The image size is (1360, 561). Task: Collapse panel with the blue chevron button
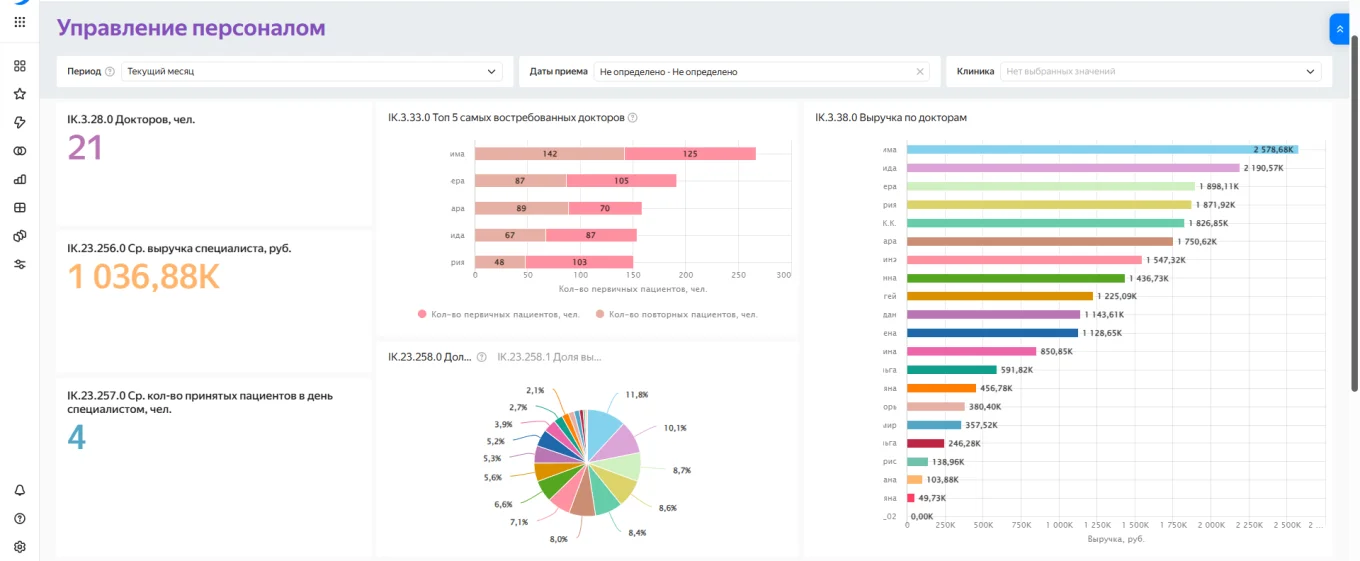coord(1339,29)
